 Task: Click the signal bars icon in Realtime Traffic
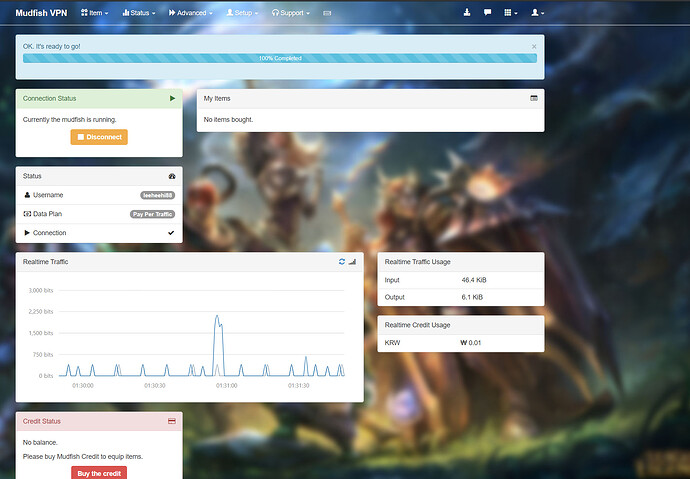point(352,262)
